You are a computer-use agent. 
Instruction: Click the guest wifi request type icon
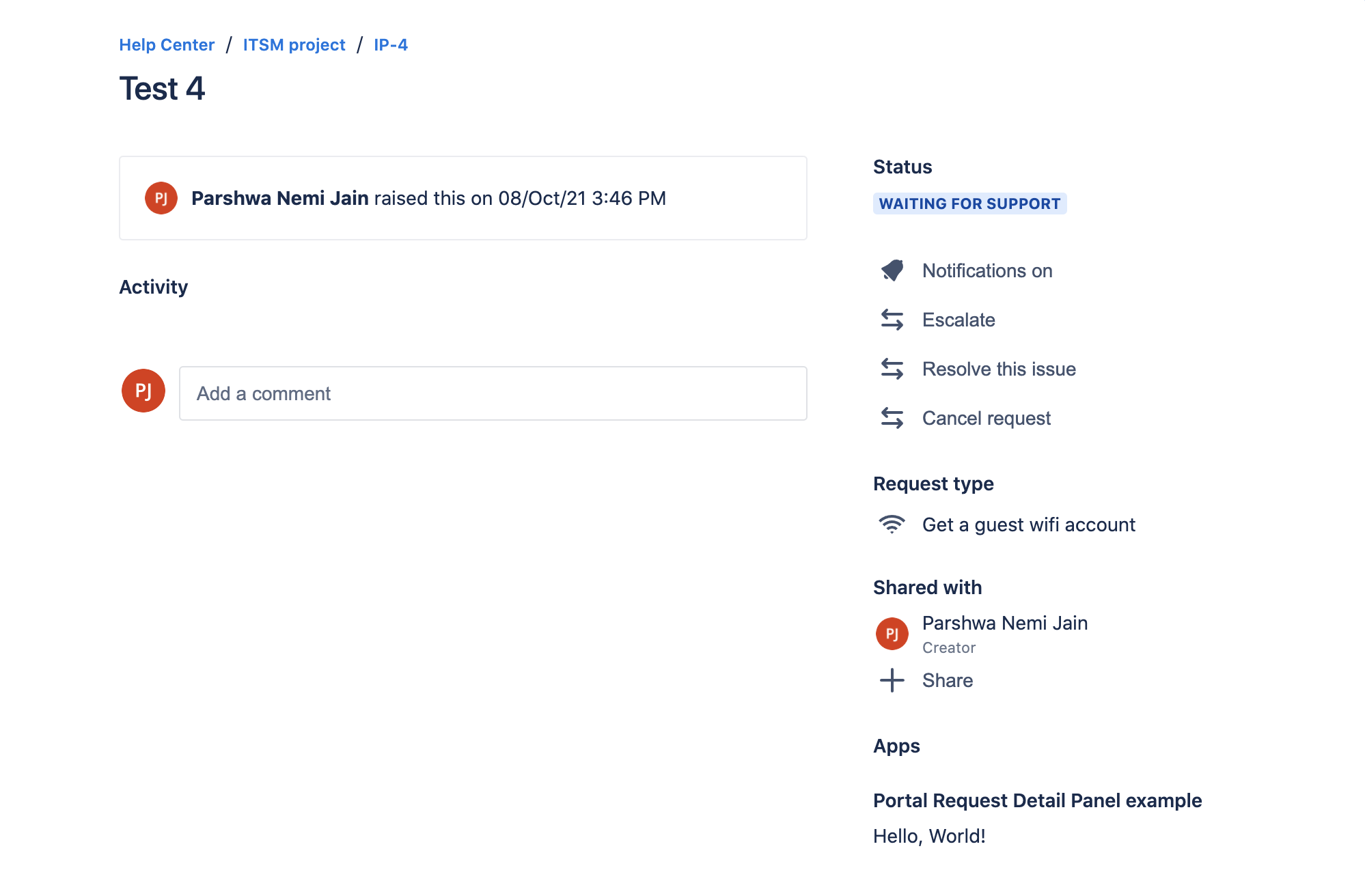tap(892, 524)
